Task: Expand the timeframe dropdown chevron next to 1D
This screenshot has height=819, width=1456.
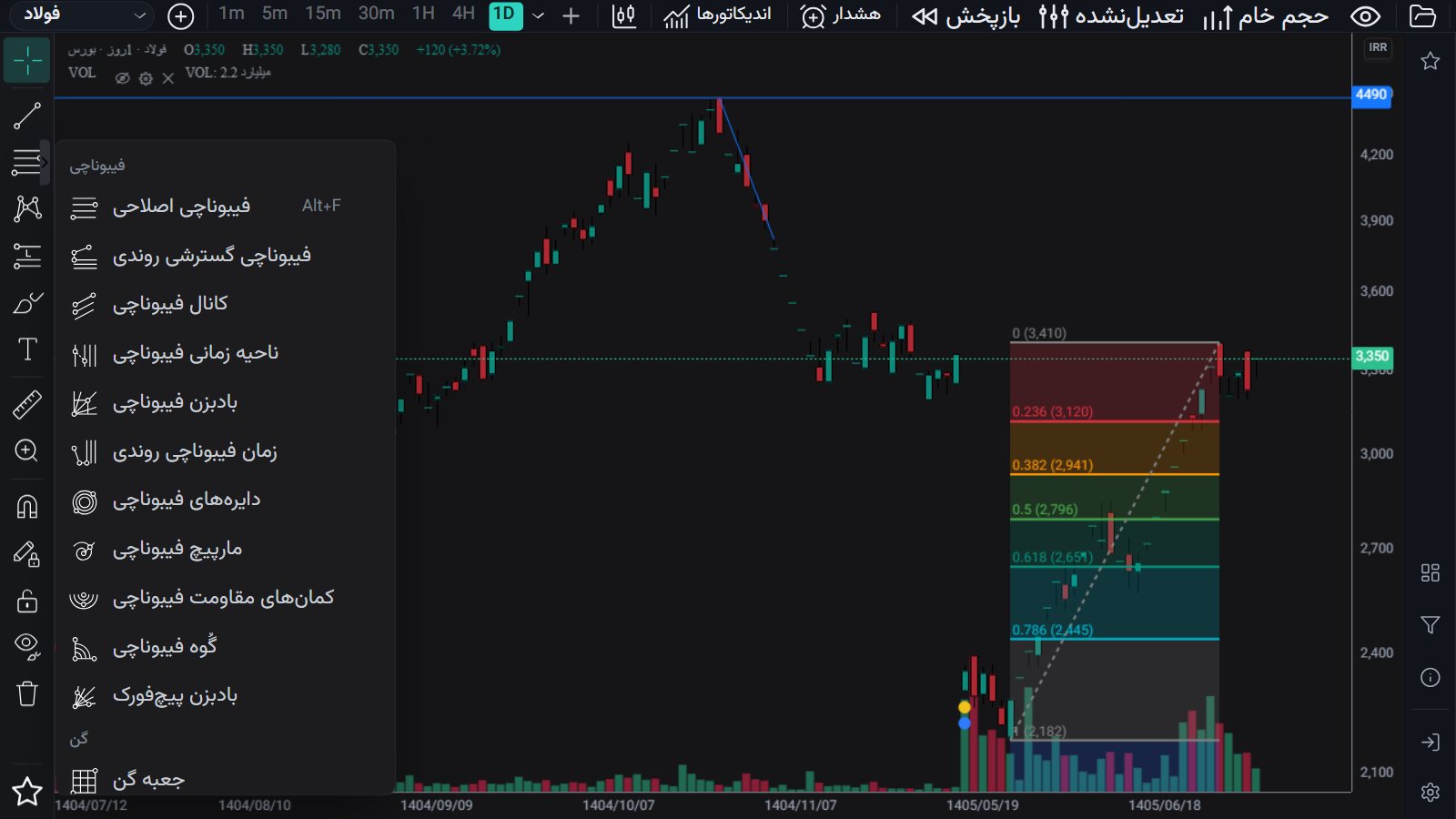Action: pyautogui.click(x=539, y=15)
